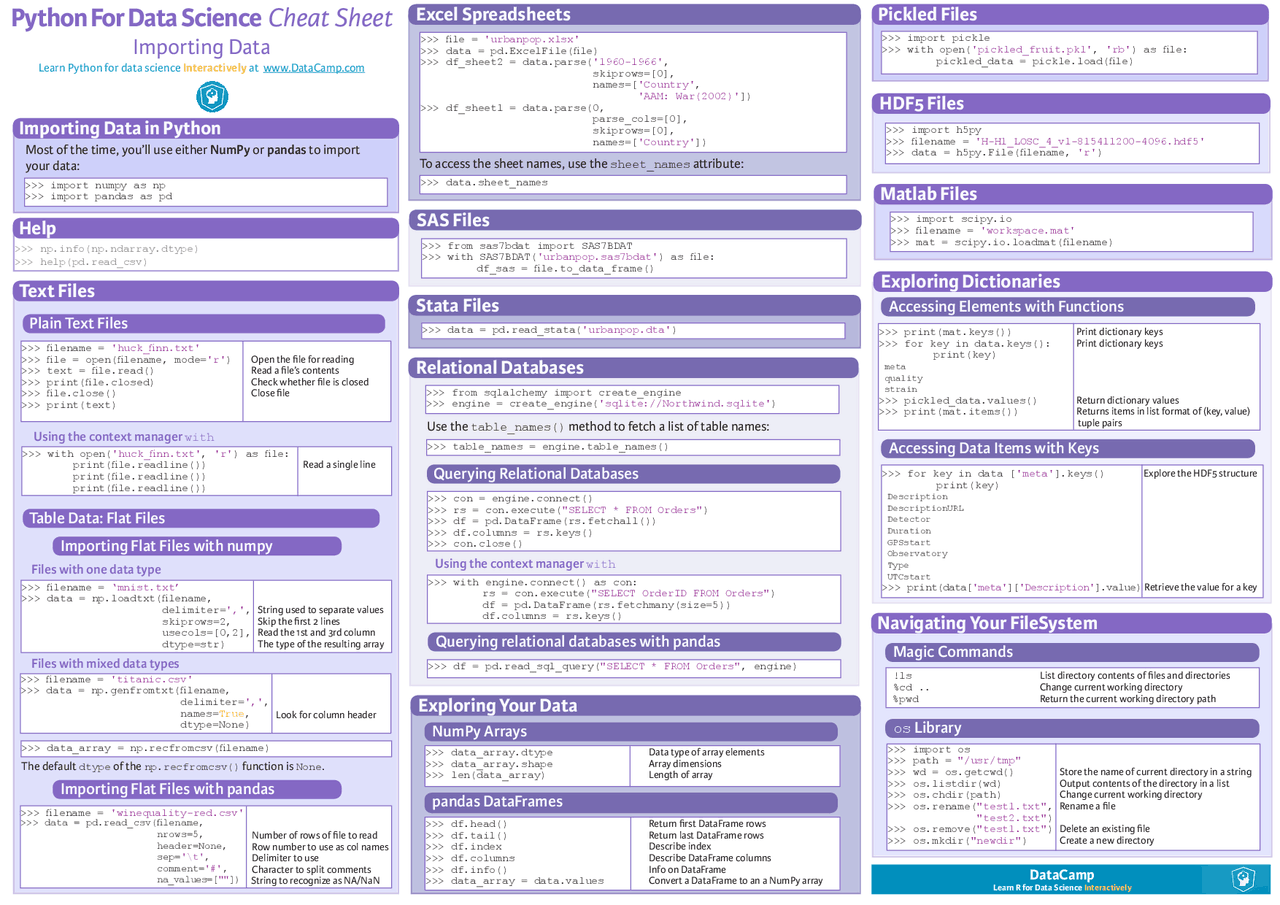Select the 'Exploring Dictionaries' section header

[x=1072, y=282]
